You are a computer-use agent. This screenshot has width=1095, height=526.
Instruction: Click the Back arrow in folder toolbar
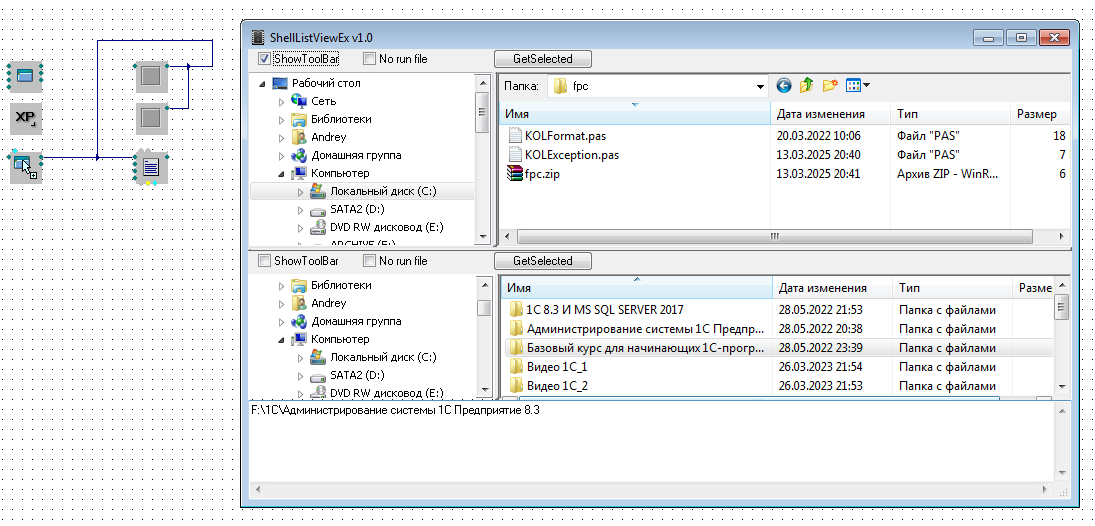click(784, 86)
